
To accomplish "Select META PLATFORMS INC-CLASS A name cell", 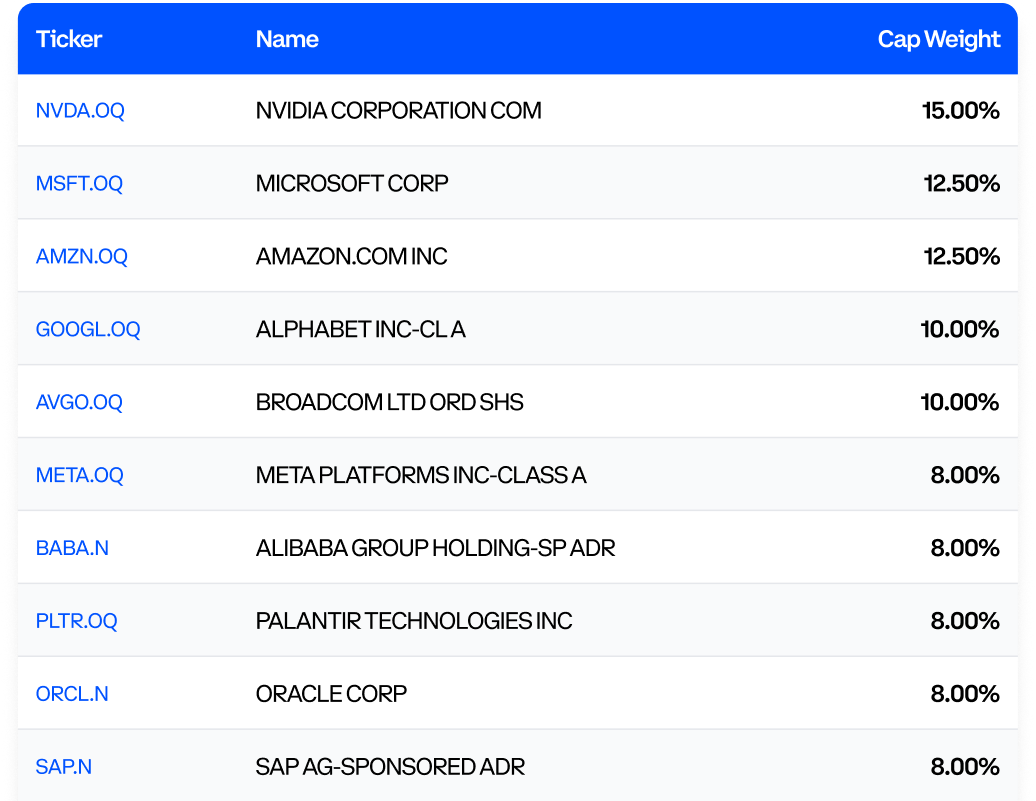I will click(421, 475).
